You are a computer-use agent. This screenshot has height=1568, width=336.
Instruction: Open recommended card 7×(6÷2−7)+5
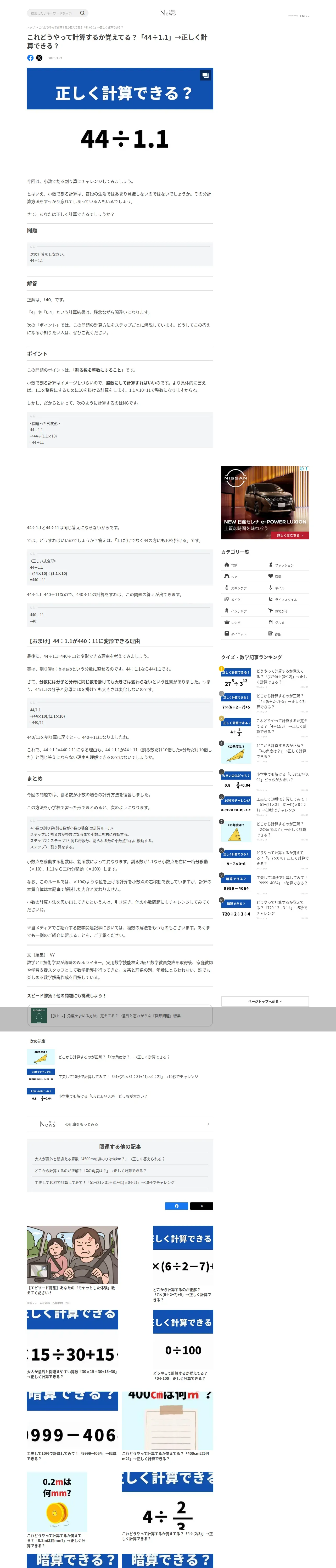183,1265
